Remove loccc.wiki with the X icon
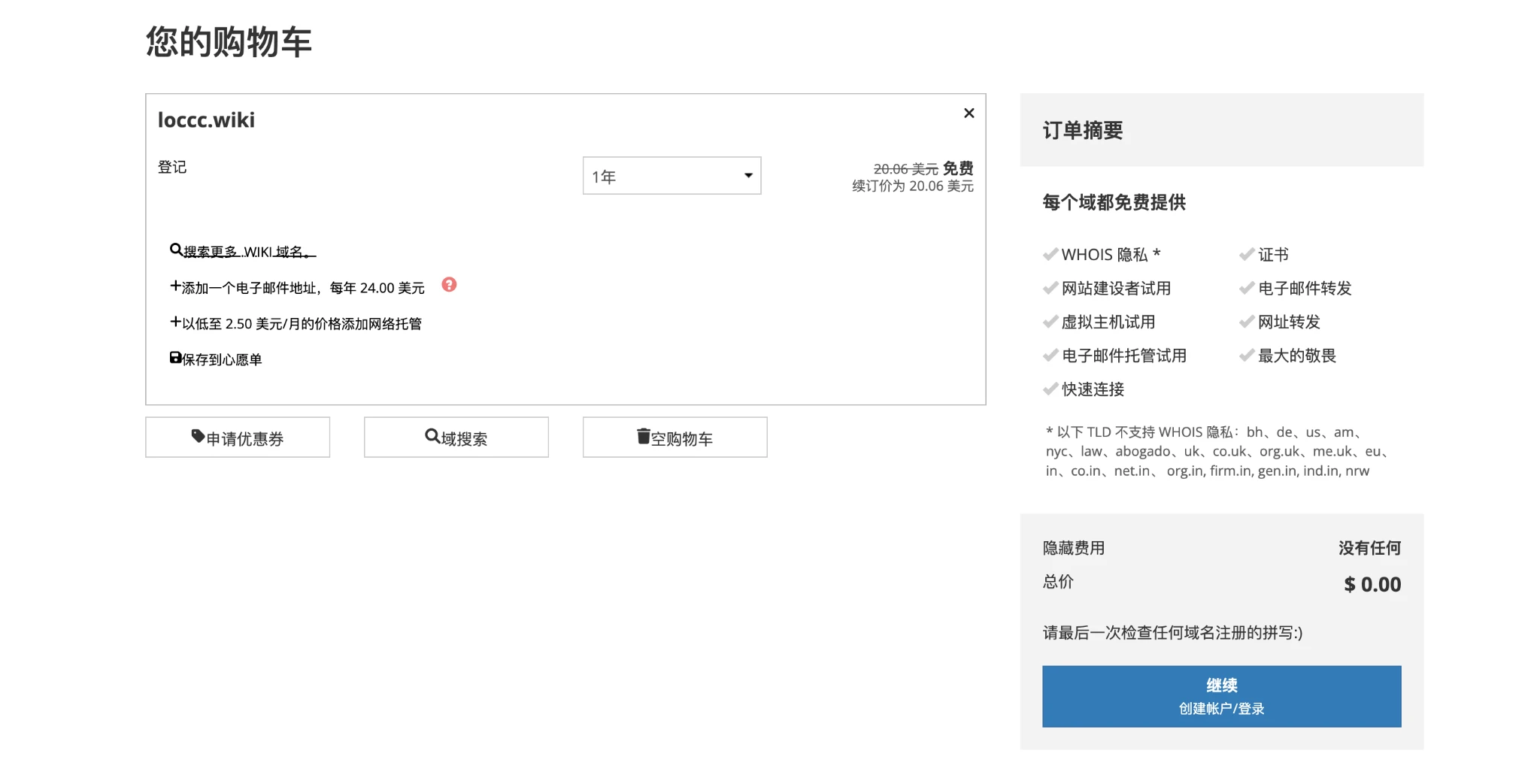Image resolution: width=1540 pixels, height=784 pixels. click(969, 113)
